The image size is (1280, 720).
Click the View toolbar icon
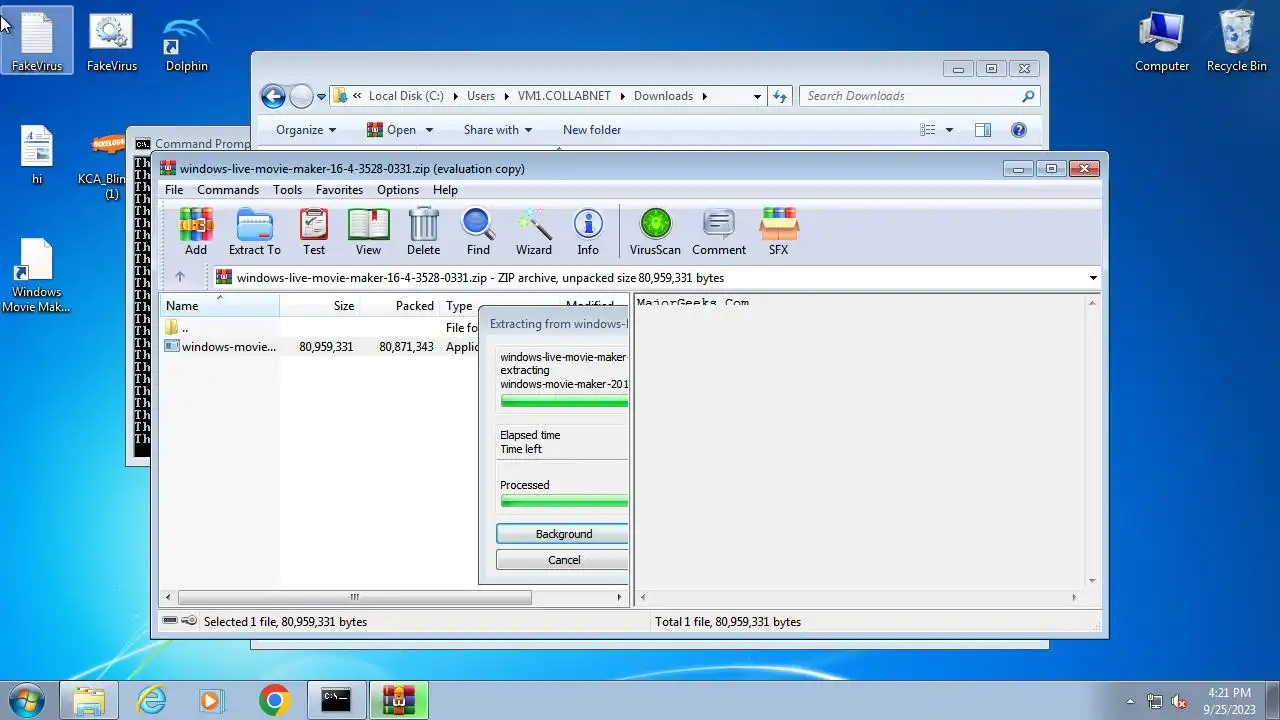click(368, 232)
